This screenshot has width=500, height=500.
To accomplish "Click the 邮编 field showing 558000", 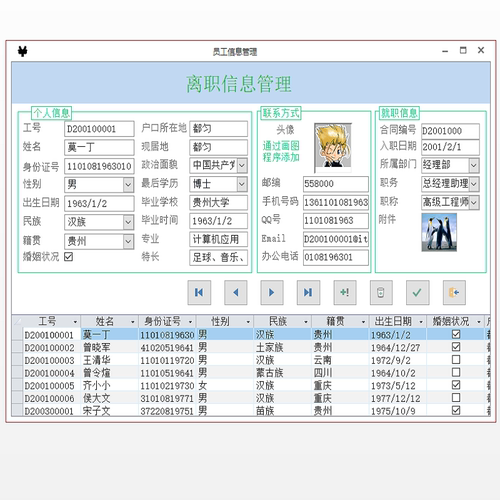I will point(336,184).
